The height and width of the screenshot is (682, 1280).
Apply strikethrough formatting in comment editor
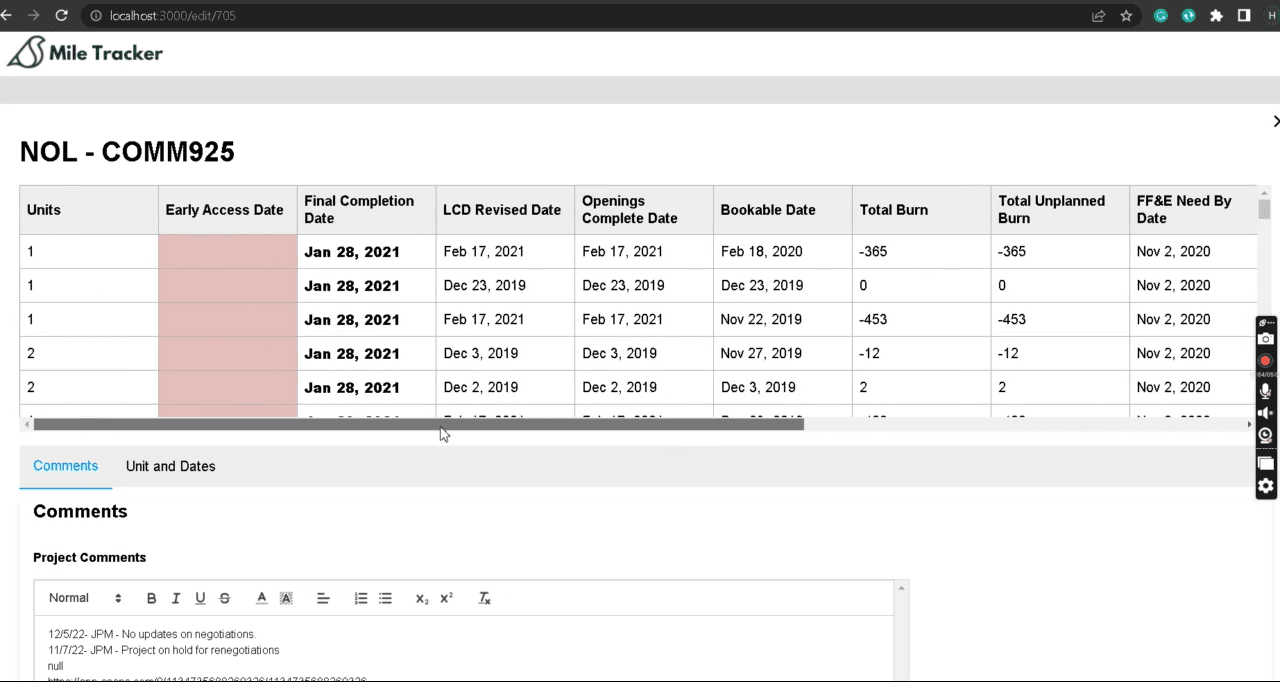224,598
